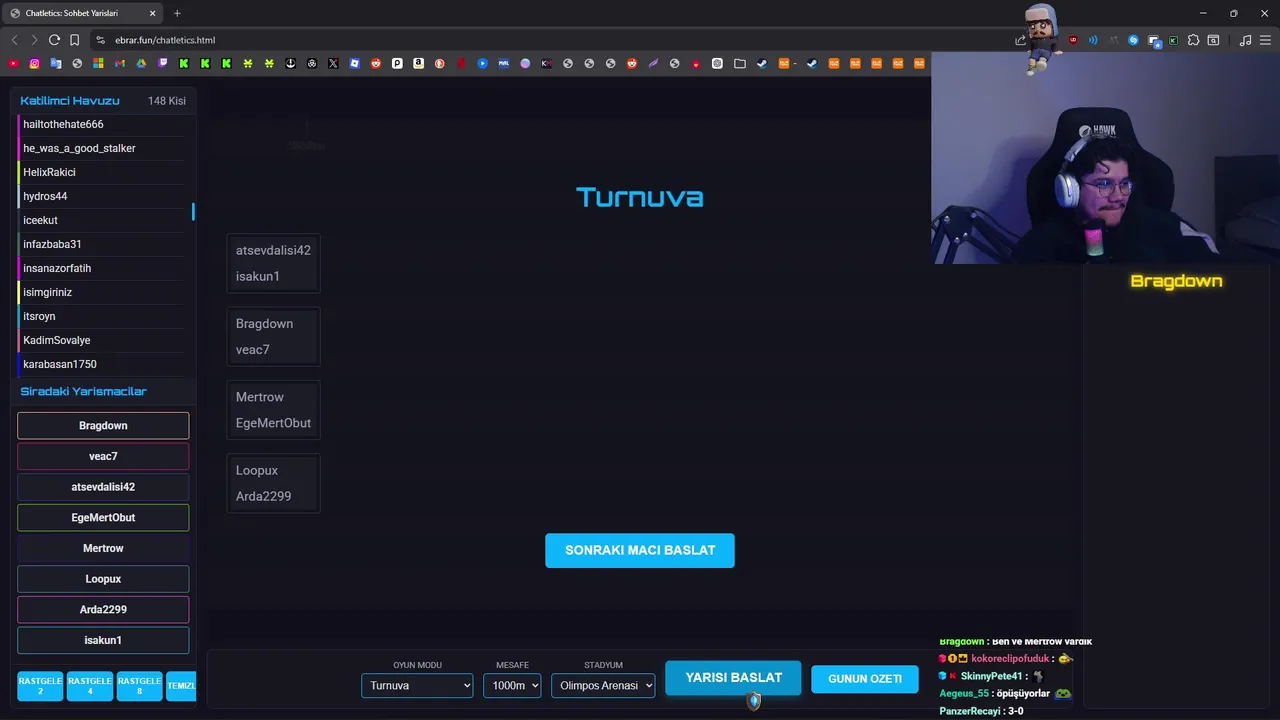Pick participant hailtothehate666 from the pool
Image resolution: width=1280 pixels, height=720 pixels.
[103, 124]
